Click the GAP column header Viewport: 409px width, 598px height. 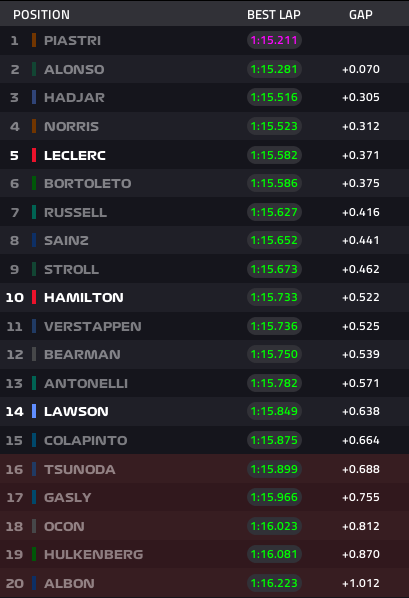pyautogui.click(x=361, y=14)
